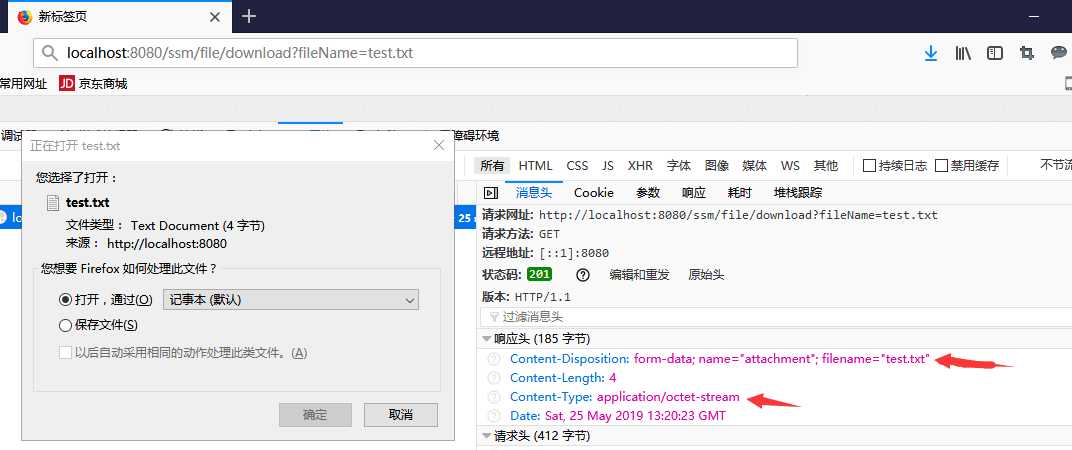Filter requests by CSS
The width and height of the screenshot is (1072, 450).
pyautogui.click(x=577, y=166)
